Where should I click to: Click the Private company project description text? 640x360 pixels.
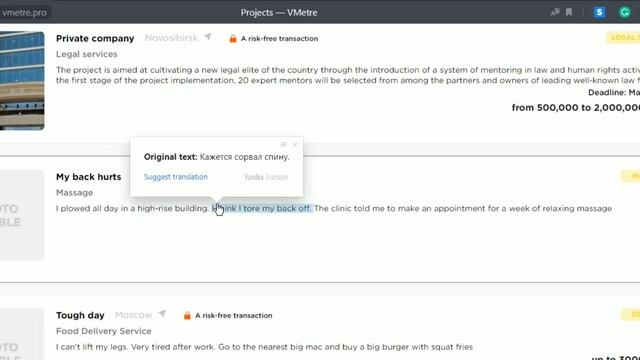click(348, 75)
